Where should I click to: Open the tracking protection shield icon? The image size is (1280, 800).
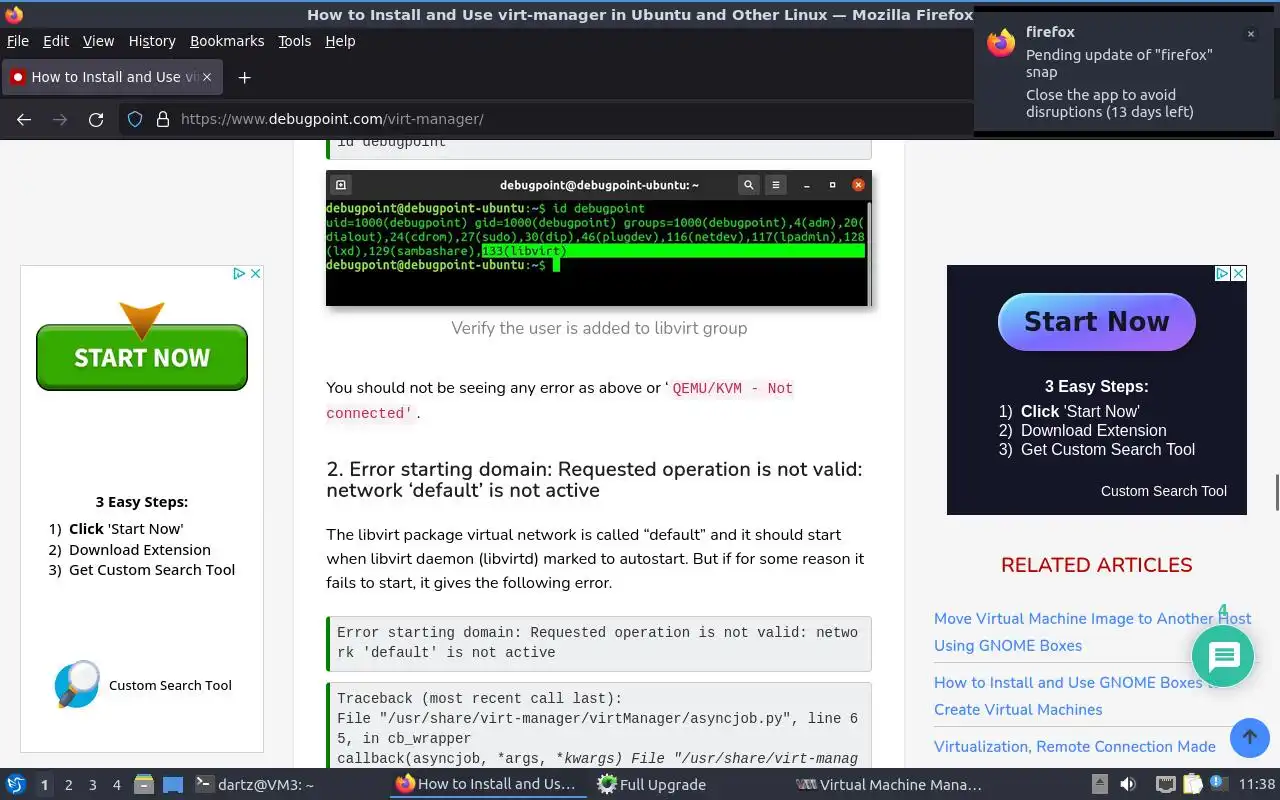[135, 119]
